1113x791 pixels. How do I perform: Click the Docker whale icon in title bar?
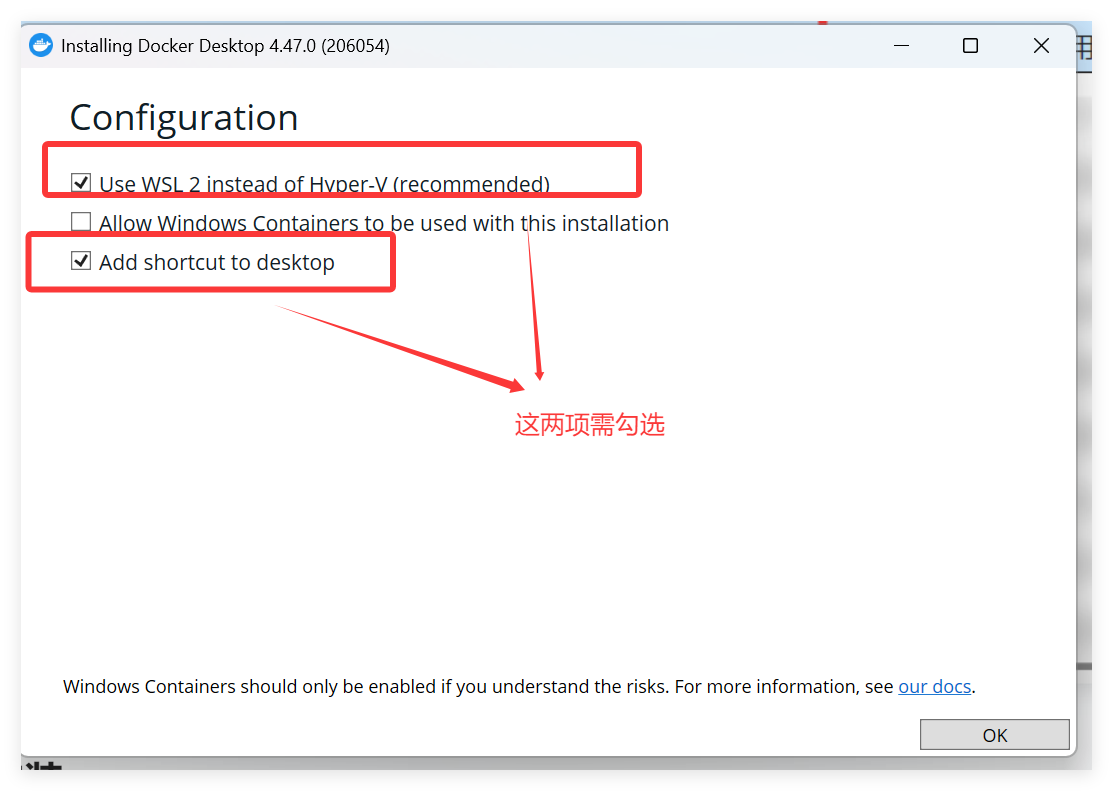coord(41,45)
